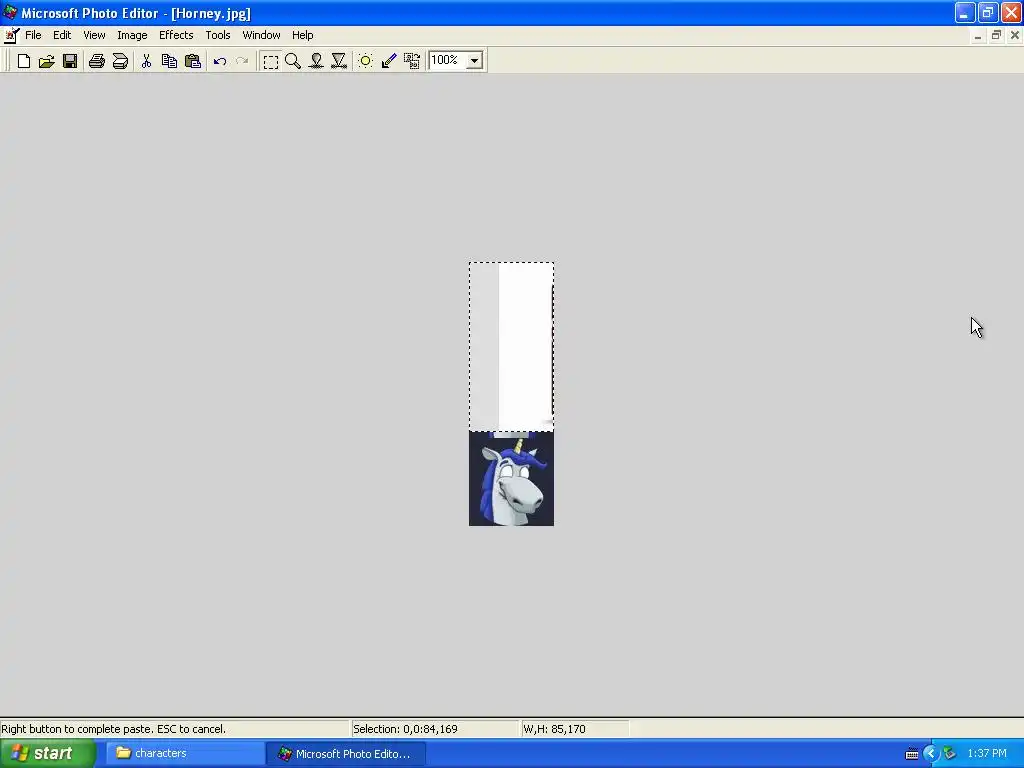Image resolution: width=1024 pixels, height=768 pixels.
Task: Activate the dashed rectangle Select tool
Action: [x=270, y=61]
